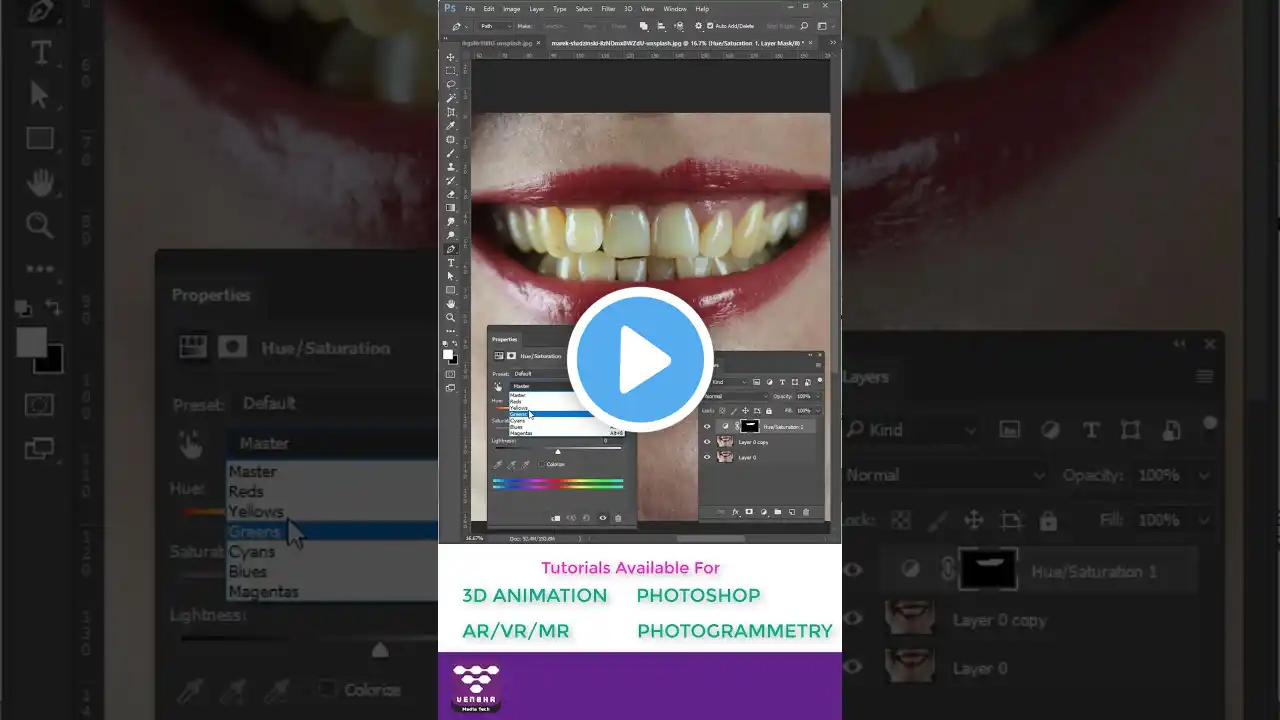The width and height of the screenshot is (1280, 720).
Task: Click the Hue/Saturation layer mask thumbnail
Action: (x=750, y=426)
